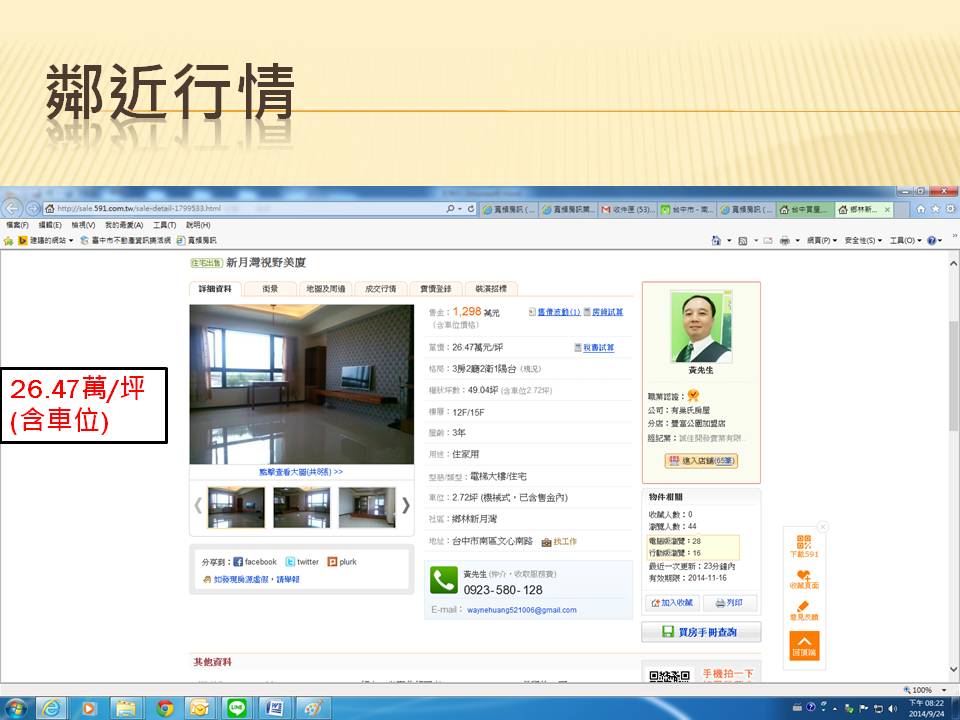Switch to the 裝潢招標 tab
The width and height of the screenshot is (960, 720).
pos(491,288)
